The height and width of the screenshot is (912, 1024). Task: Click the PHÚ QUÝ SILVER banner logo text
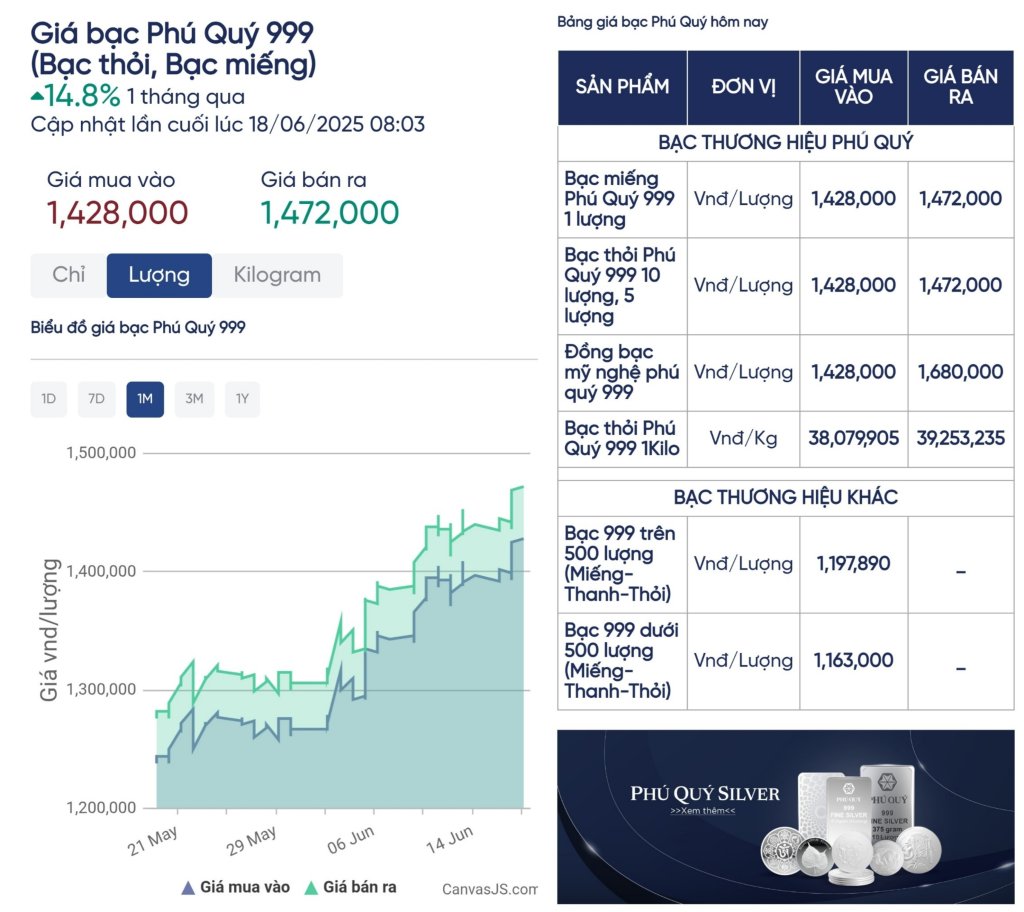point(705,794)
